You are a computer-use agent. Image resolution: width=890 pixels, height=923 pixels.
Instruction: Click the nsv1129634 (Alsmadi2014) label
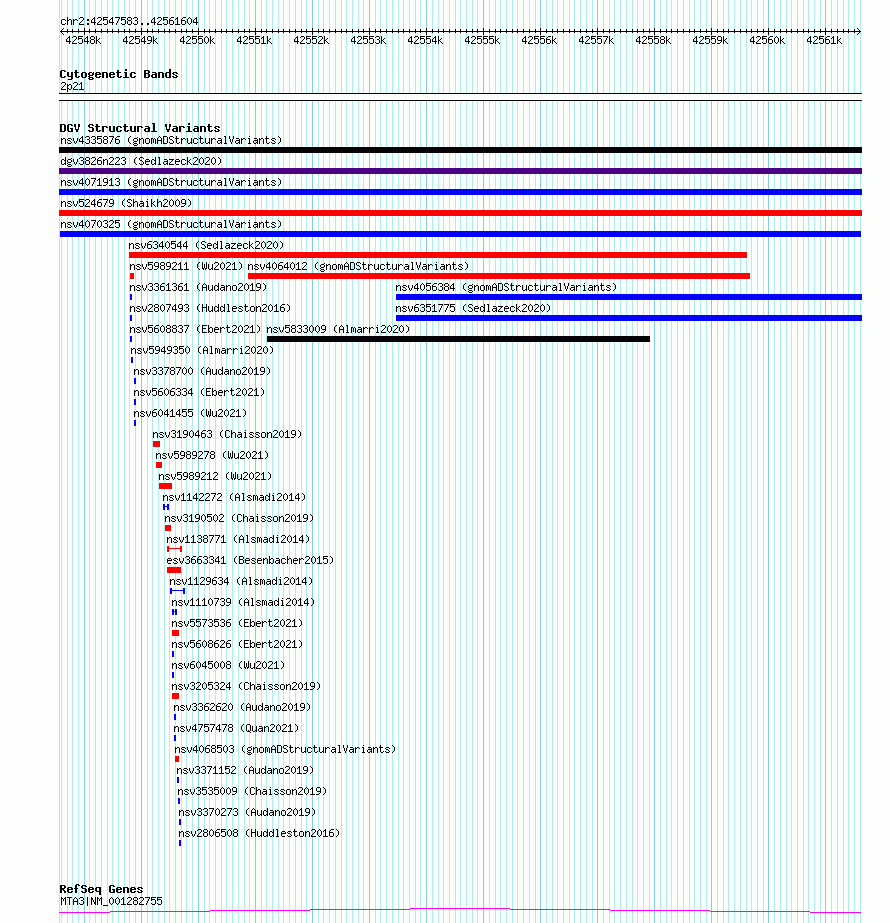pyautogui.click(x=241, y=581)
